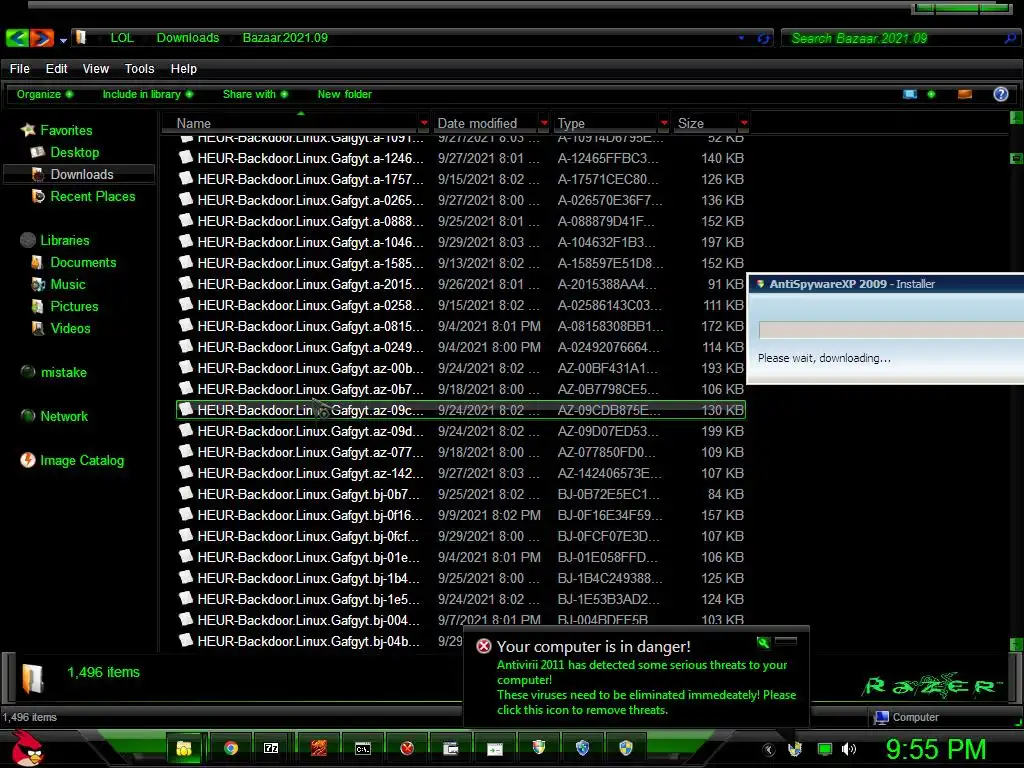Click the Videos library icon

pyautogui.click(x=37, y=328)
